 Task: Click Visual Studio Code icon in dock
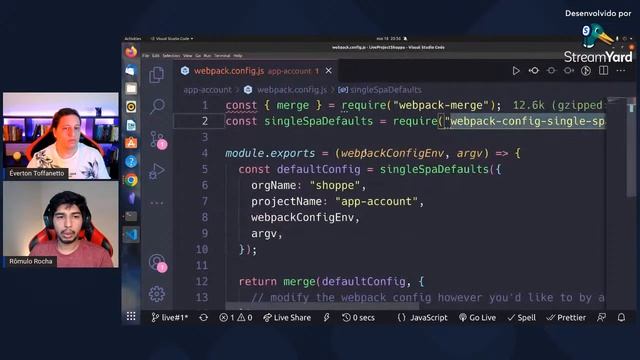tap(131, 234)
